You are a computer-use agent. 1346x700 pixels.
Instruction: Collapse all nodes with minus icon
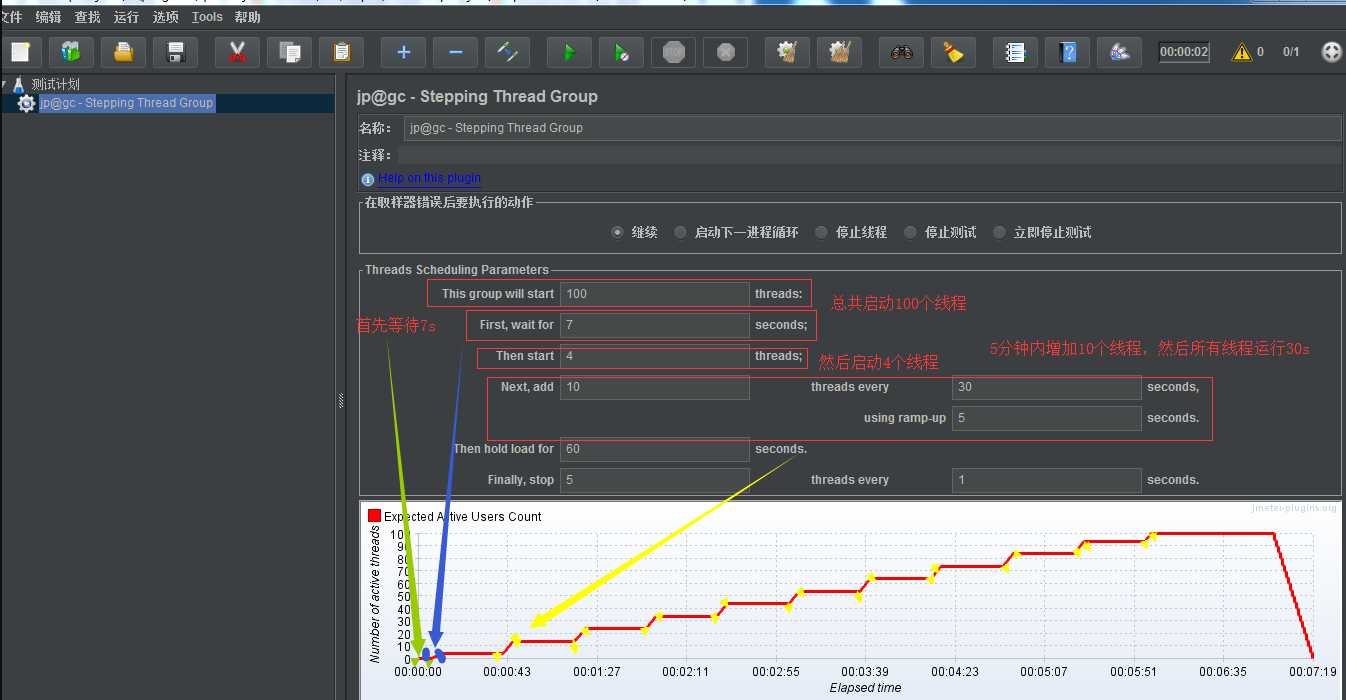(455, 52)
